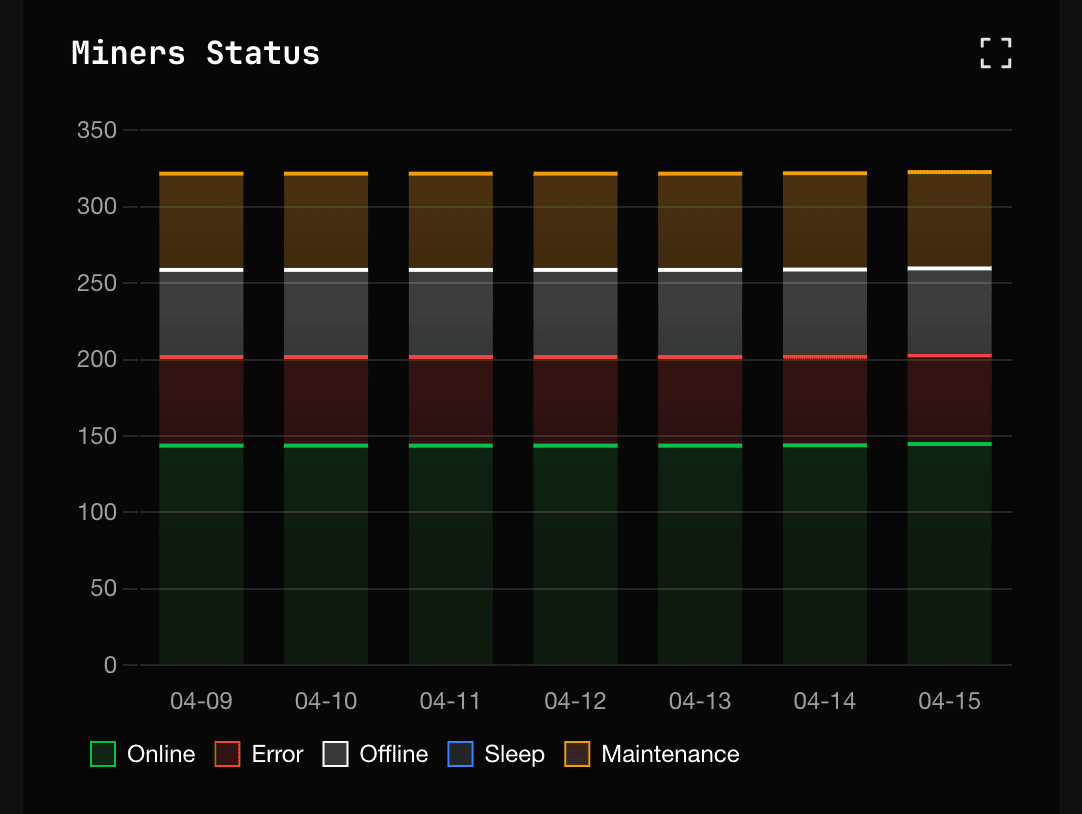Click the 04-10 x-axis label
Image resolution: width=1082 pixels, height=814 pixels.
[x=325, y=701]
